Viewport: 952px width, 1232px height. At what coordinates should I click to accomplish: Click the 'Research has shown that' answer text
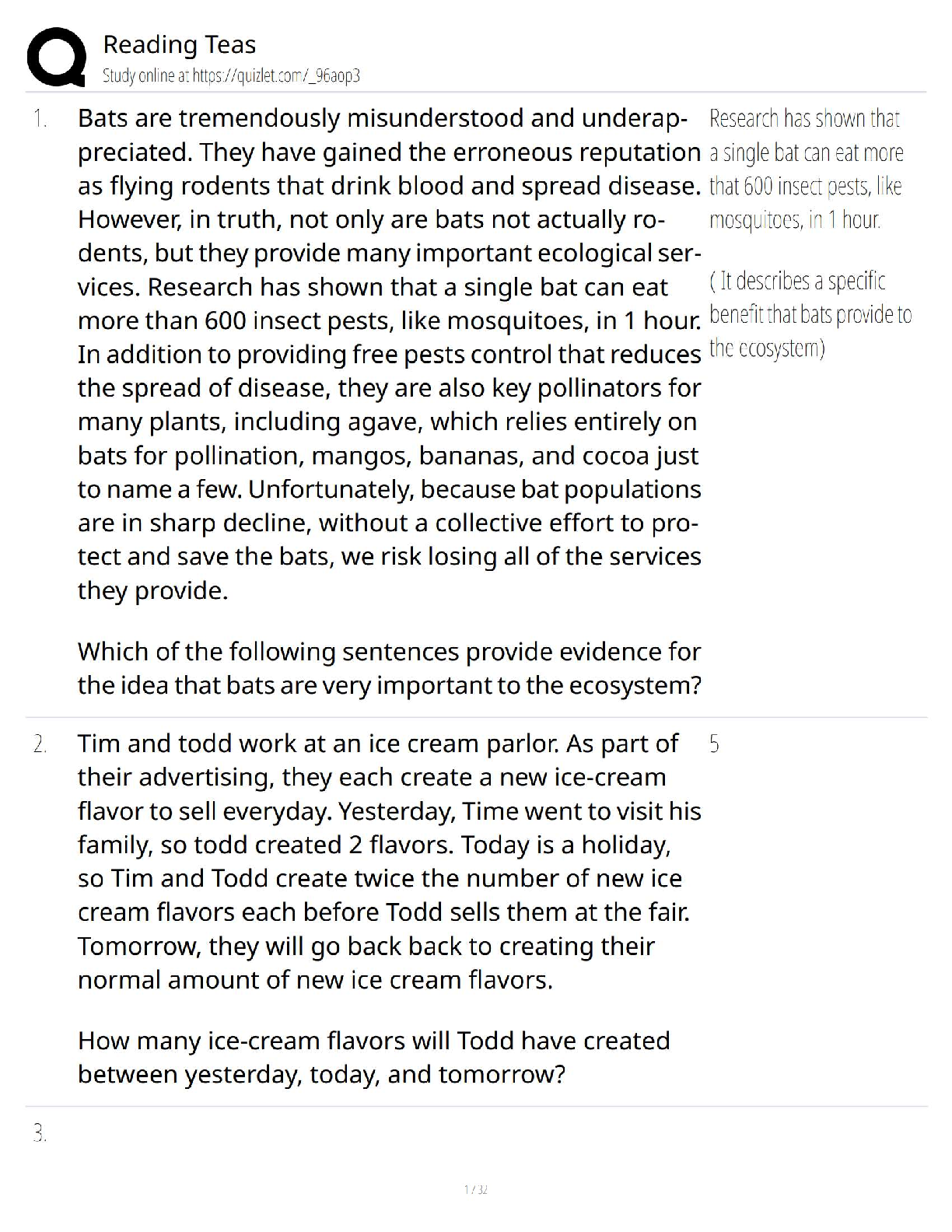click(x=805, y=119)
